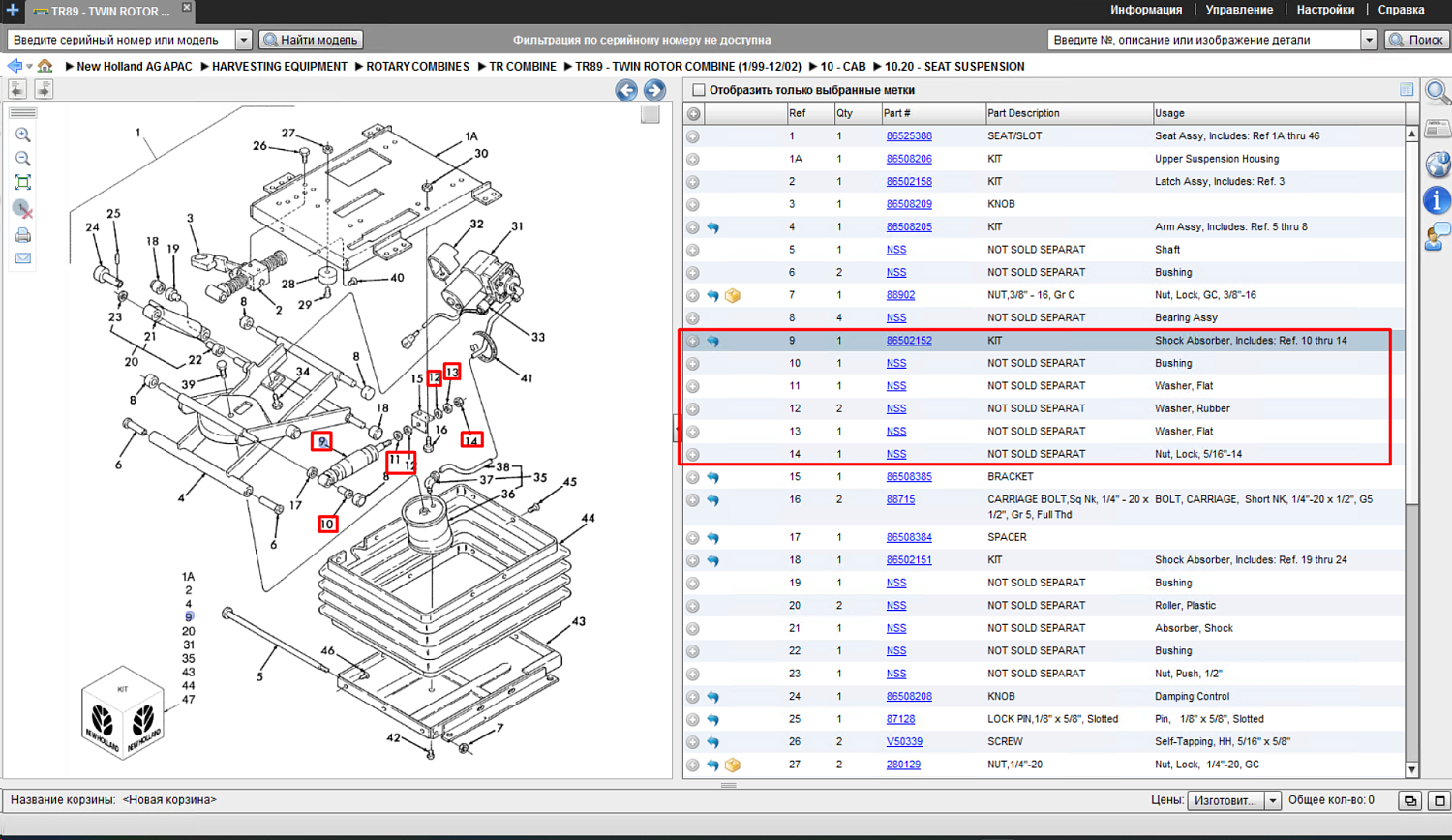Click the blue arrow icon on row 4
The image size is (1452, 840).
pyautogui.click(x=713, y=227)
